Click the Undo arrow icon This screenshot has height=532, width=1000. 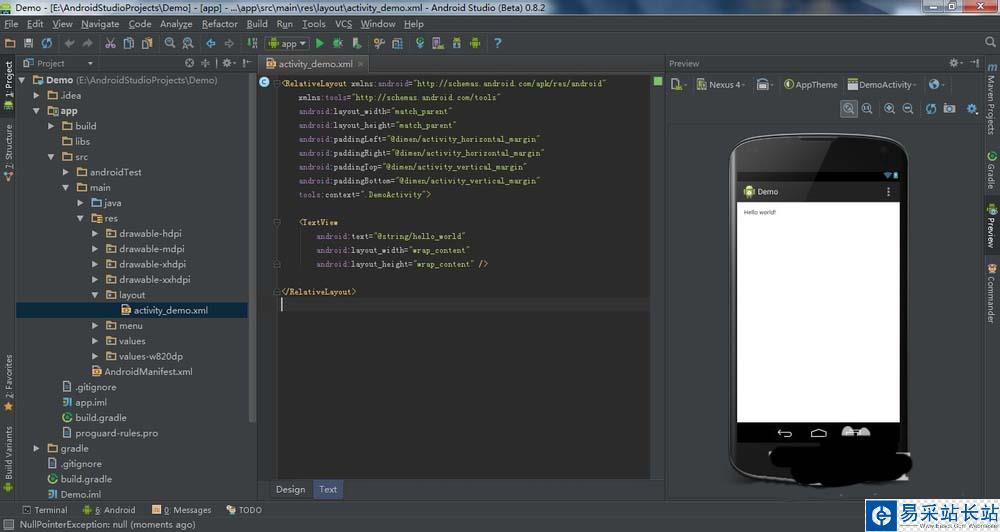pyautogui.click(x=70, y=43)
